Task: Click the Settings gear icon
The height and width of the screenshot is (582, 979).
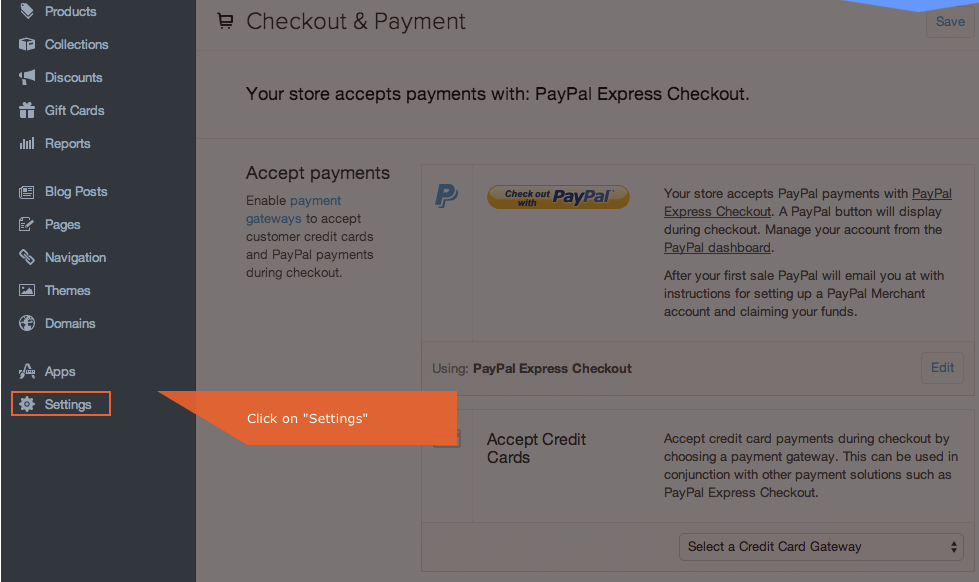Action: point(27,405)
